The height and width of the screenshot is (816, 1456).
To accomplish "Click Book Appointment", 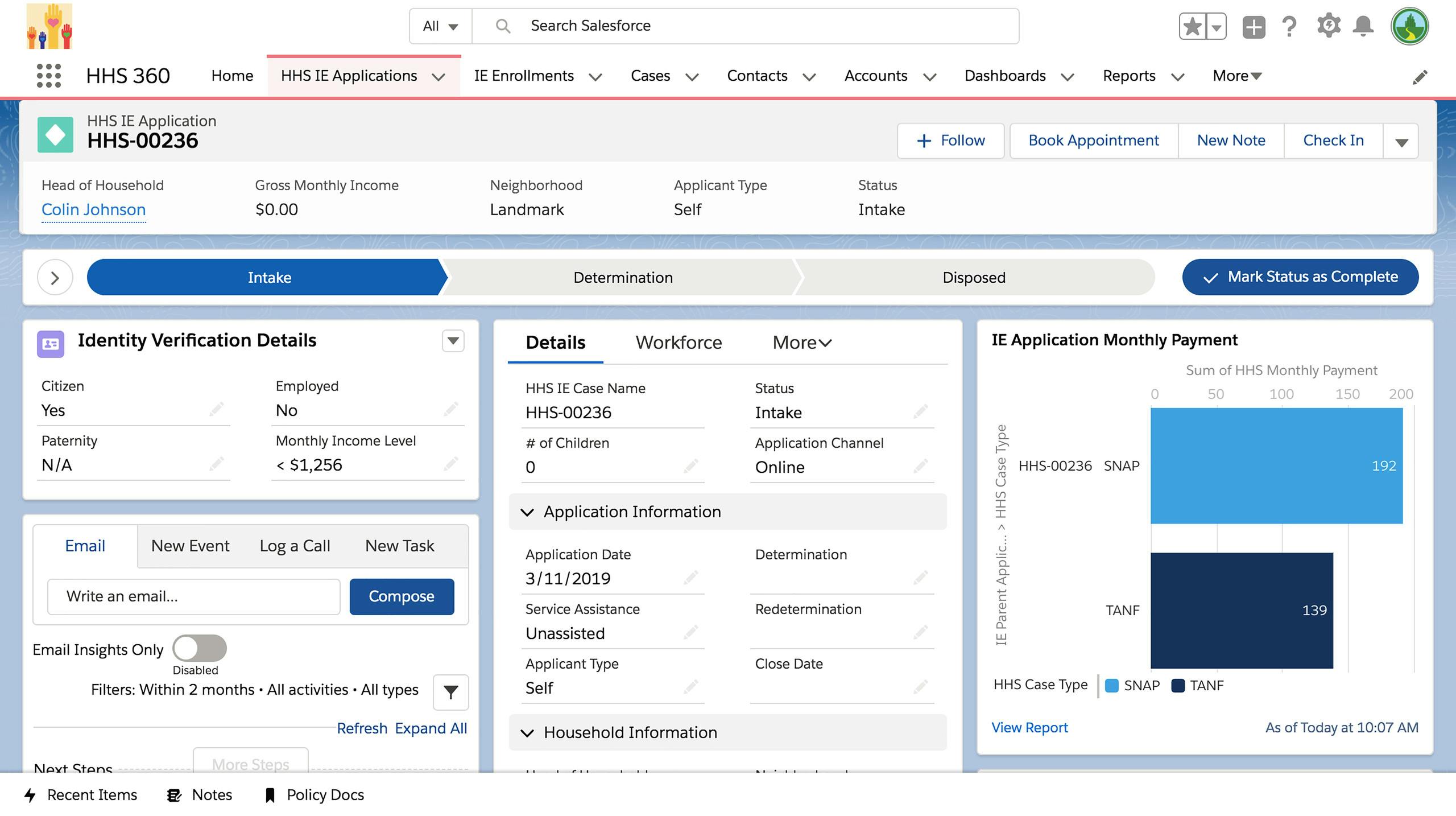I will click(x=1093, y=141).
